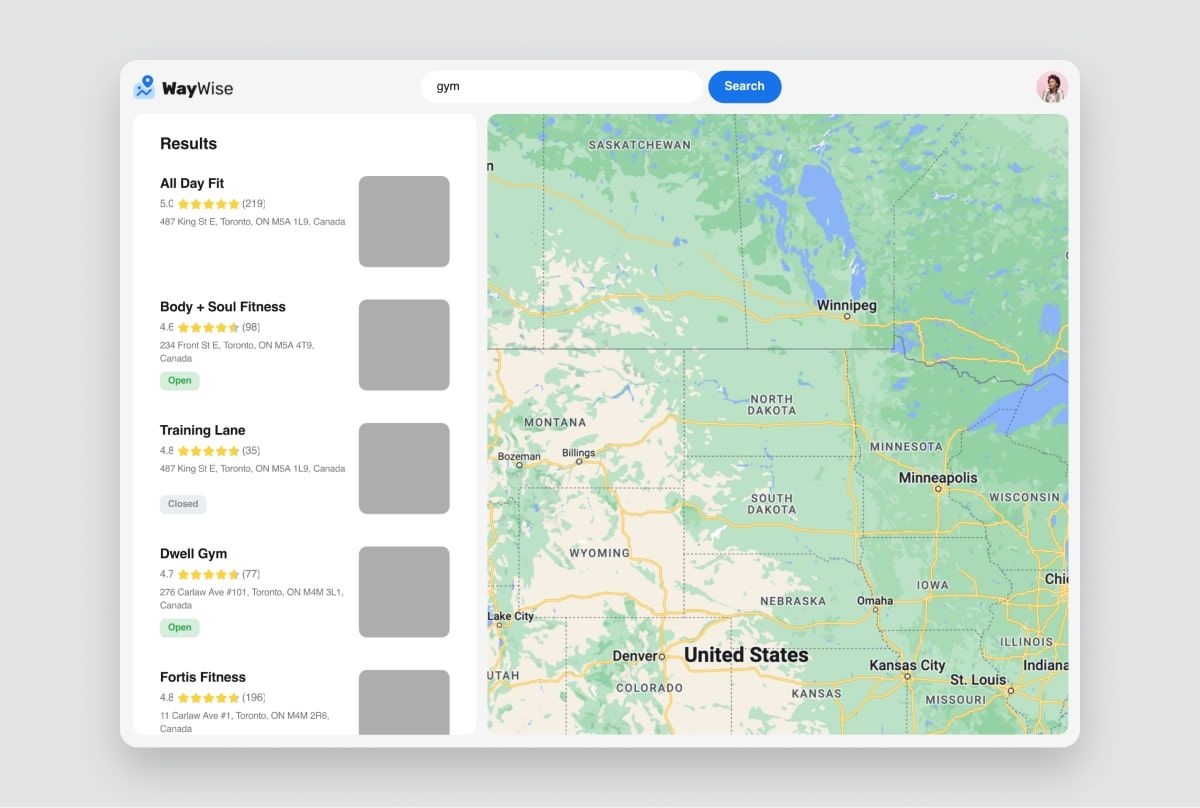Click Winnipeg on the map
The width and height of the screenshot is (1200, 808).
846,305
